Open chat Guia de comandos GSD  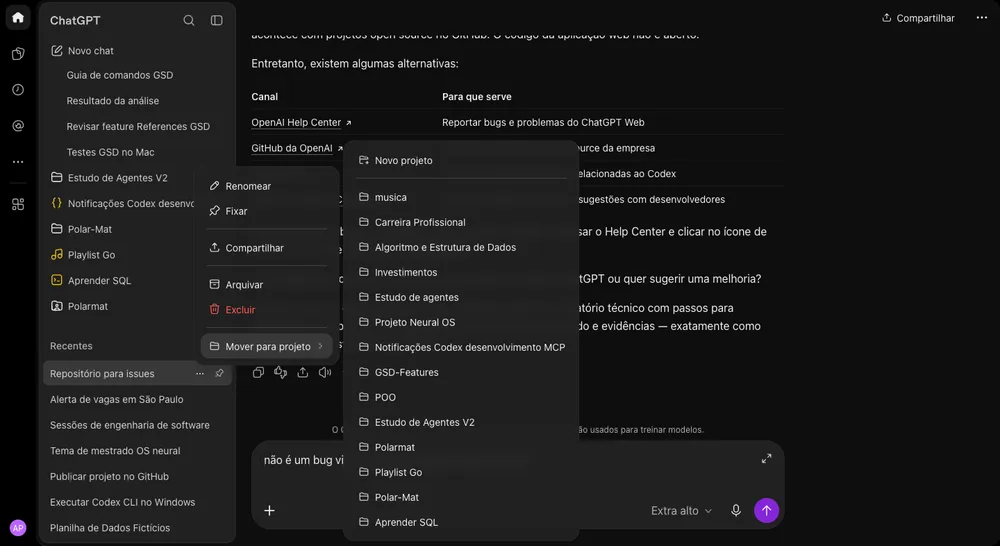point(120,75)
